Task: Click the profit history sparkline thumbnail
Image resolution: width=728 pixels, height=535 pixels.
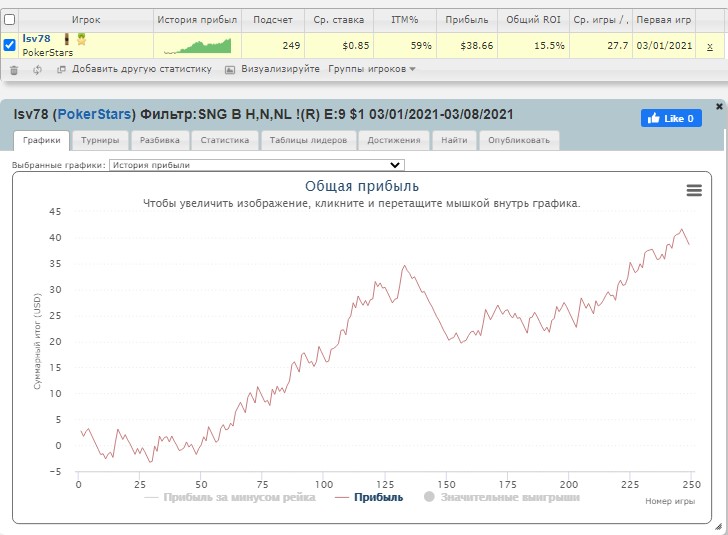Action: [197, 46]
